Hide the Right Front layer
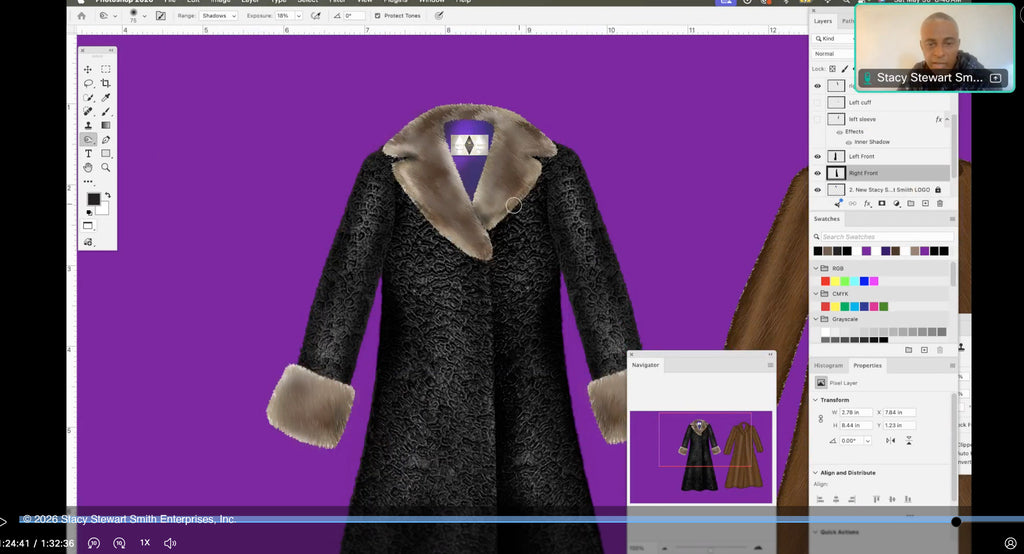 (817, 173)
